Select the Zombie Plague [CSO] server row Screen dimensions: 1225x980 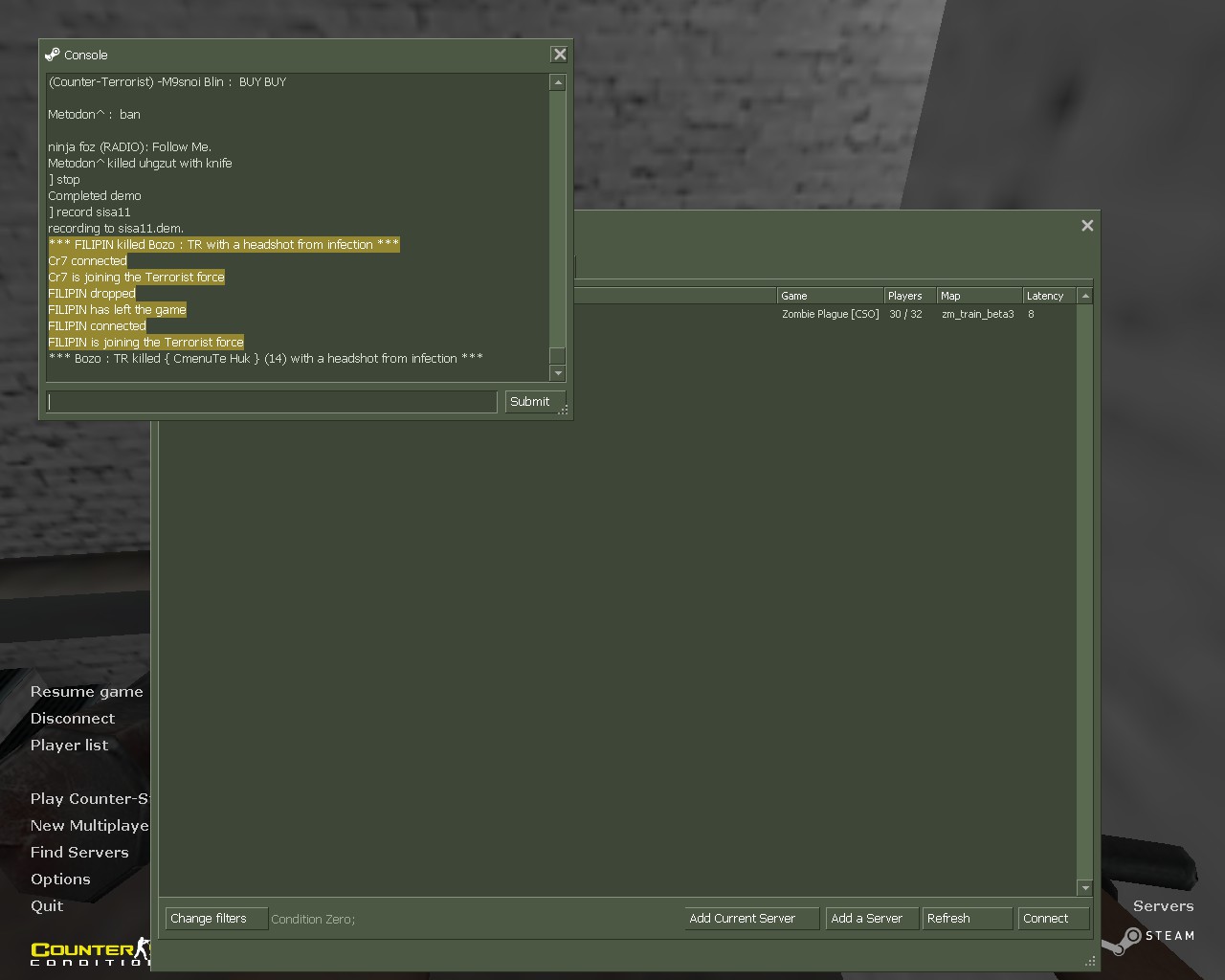[x=830, y=314]
